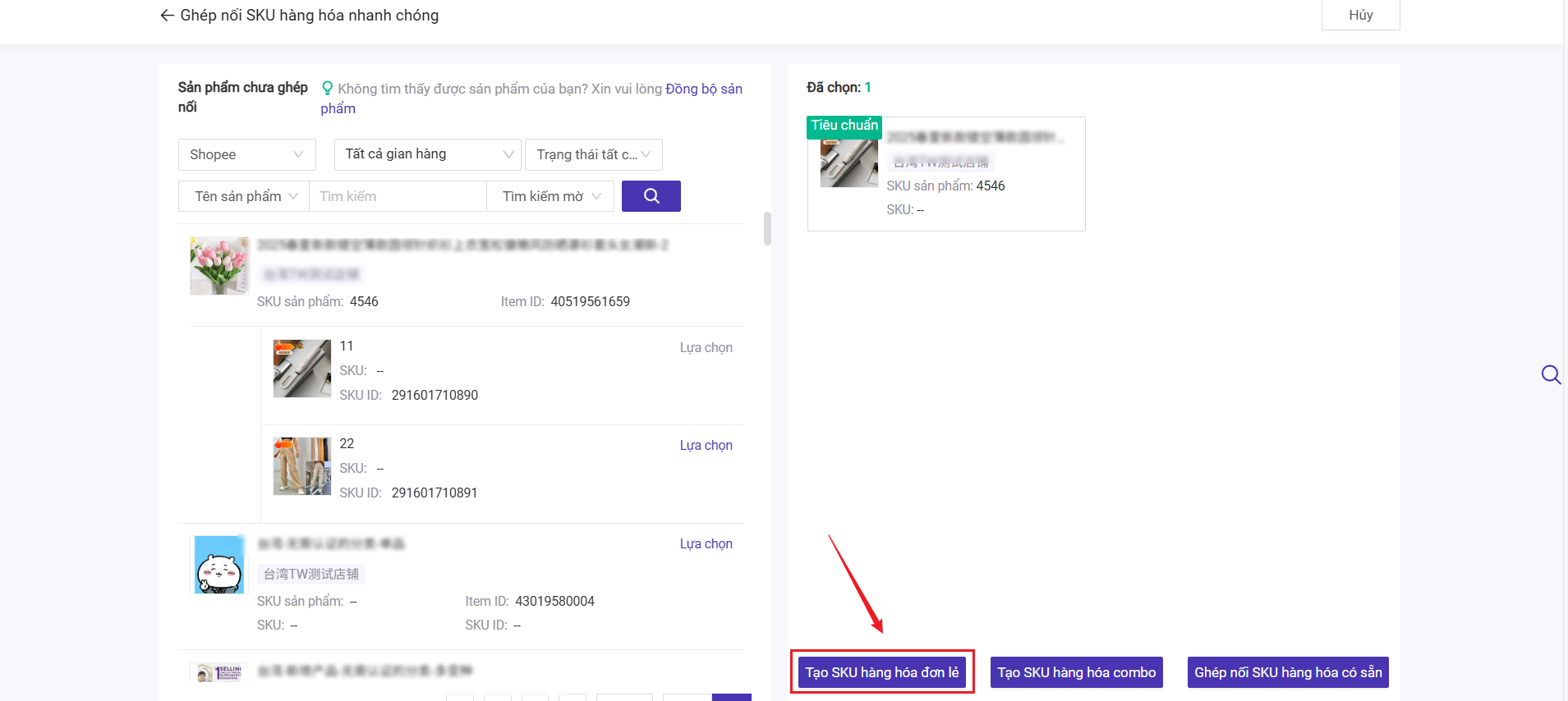Select Item ID text 43019580004
The image size is (1568, 701).
tap(554, 601)
